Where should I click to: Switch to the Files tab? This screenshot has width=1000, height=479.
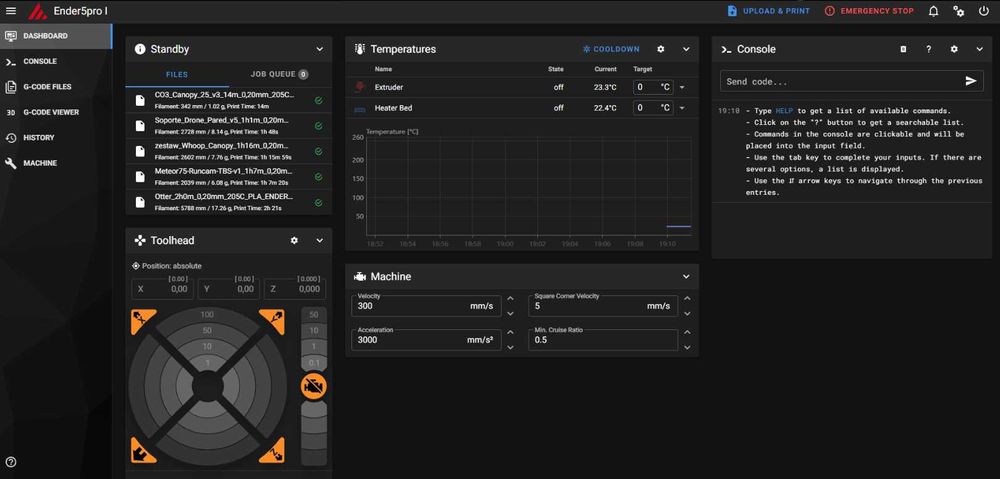[x=177, y=75]
